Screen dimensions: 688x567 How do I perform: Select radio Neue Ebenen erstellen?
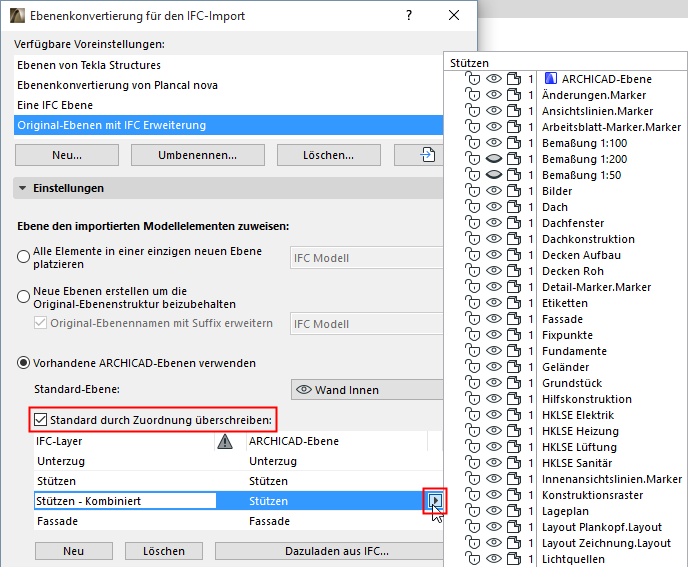click(x=23, y=297)
